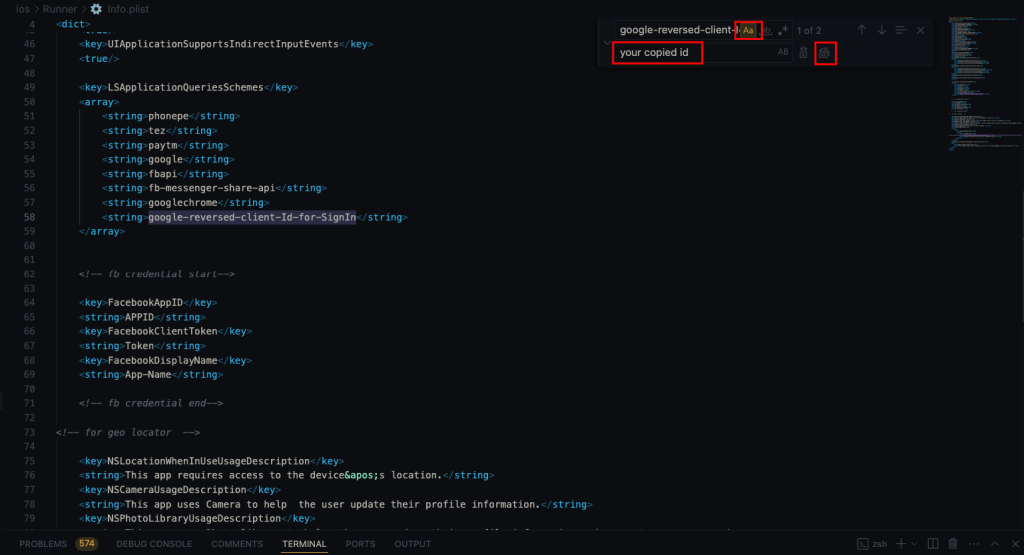Switch to the DEBUG CONSOLE tab

tap(154, 544)
